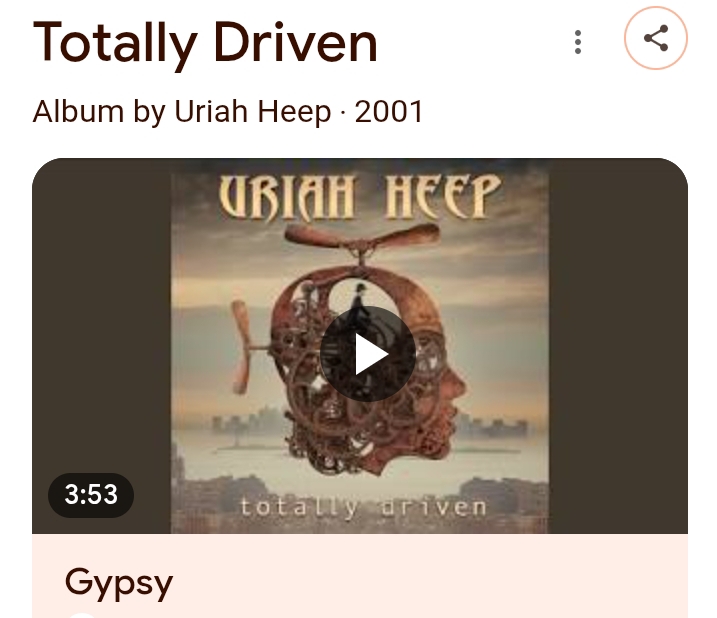Click the city skyline in cover artwork
Viewport: 717px width, 618px height.
tap(492, 425)
